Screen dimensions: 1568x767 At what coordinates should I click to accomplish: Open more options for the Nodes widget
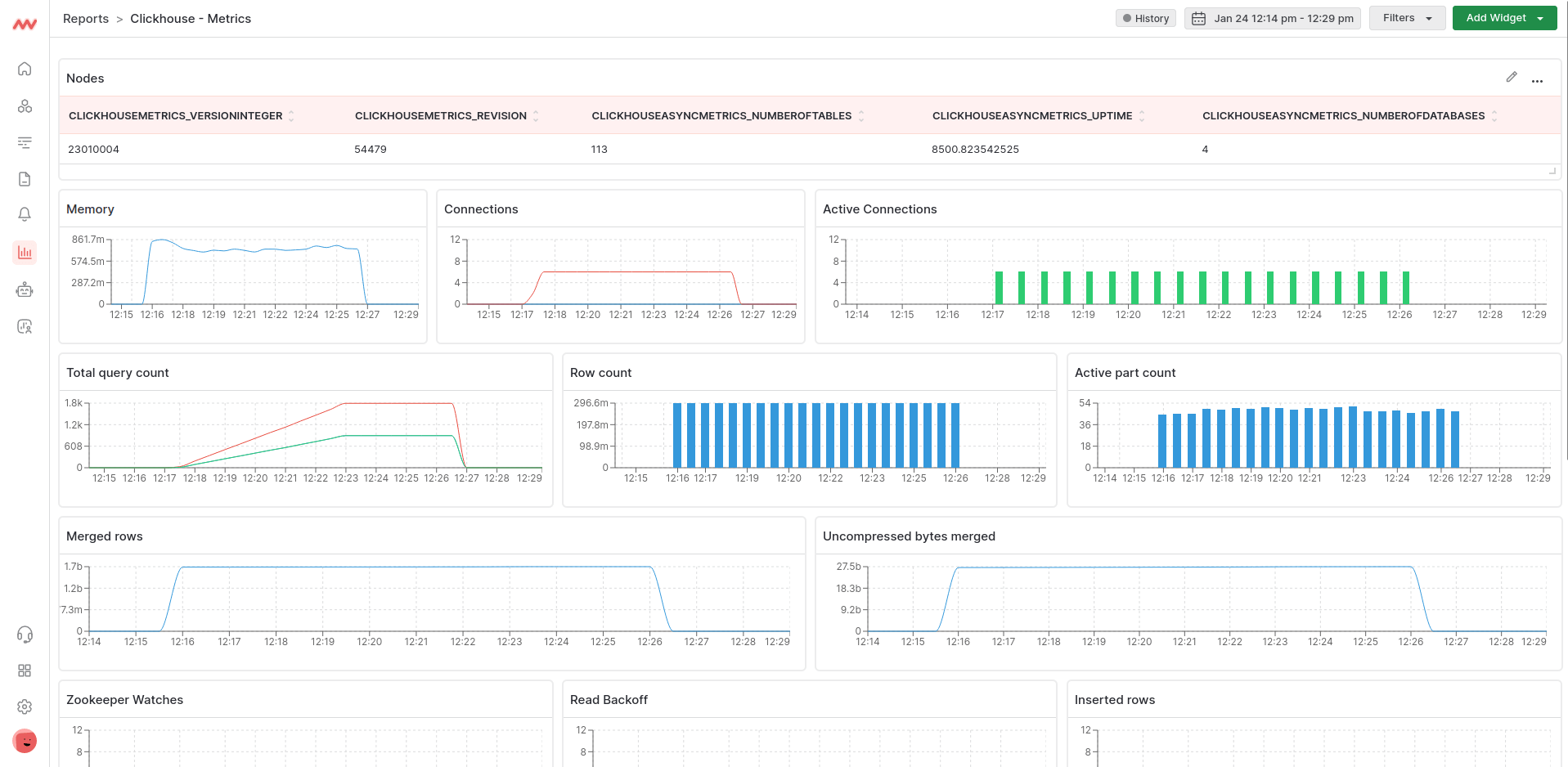[x=1538, y=79]
